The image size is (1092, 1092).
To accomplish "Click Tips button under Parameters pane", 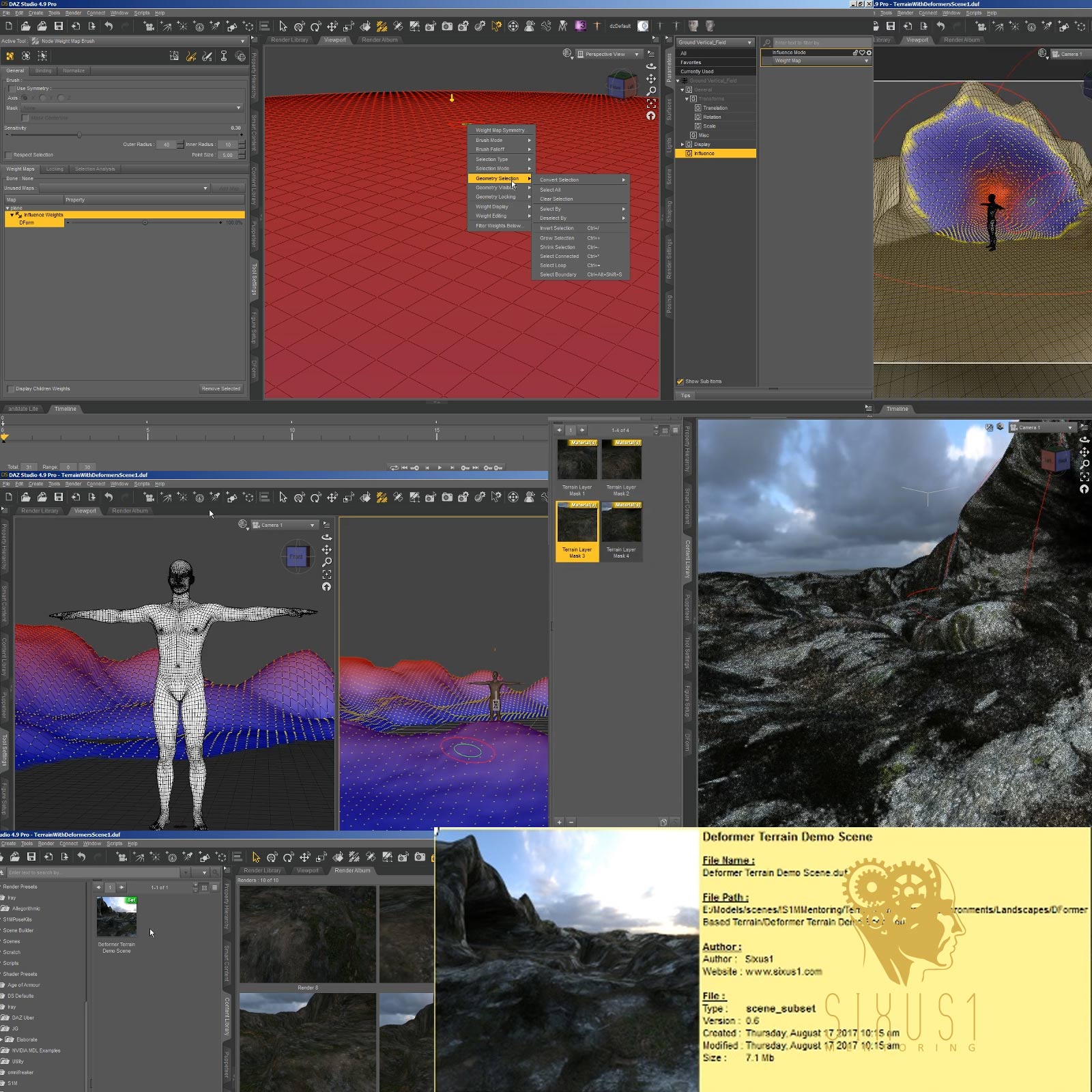I will 685,395.
